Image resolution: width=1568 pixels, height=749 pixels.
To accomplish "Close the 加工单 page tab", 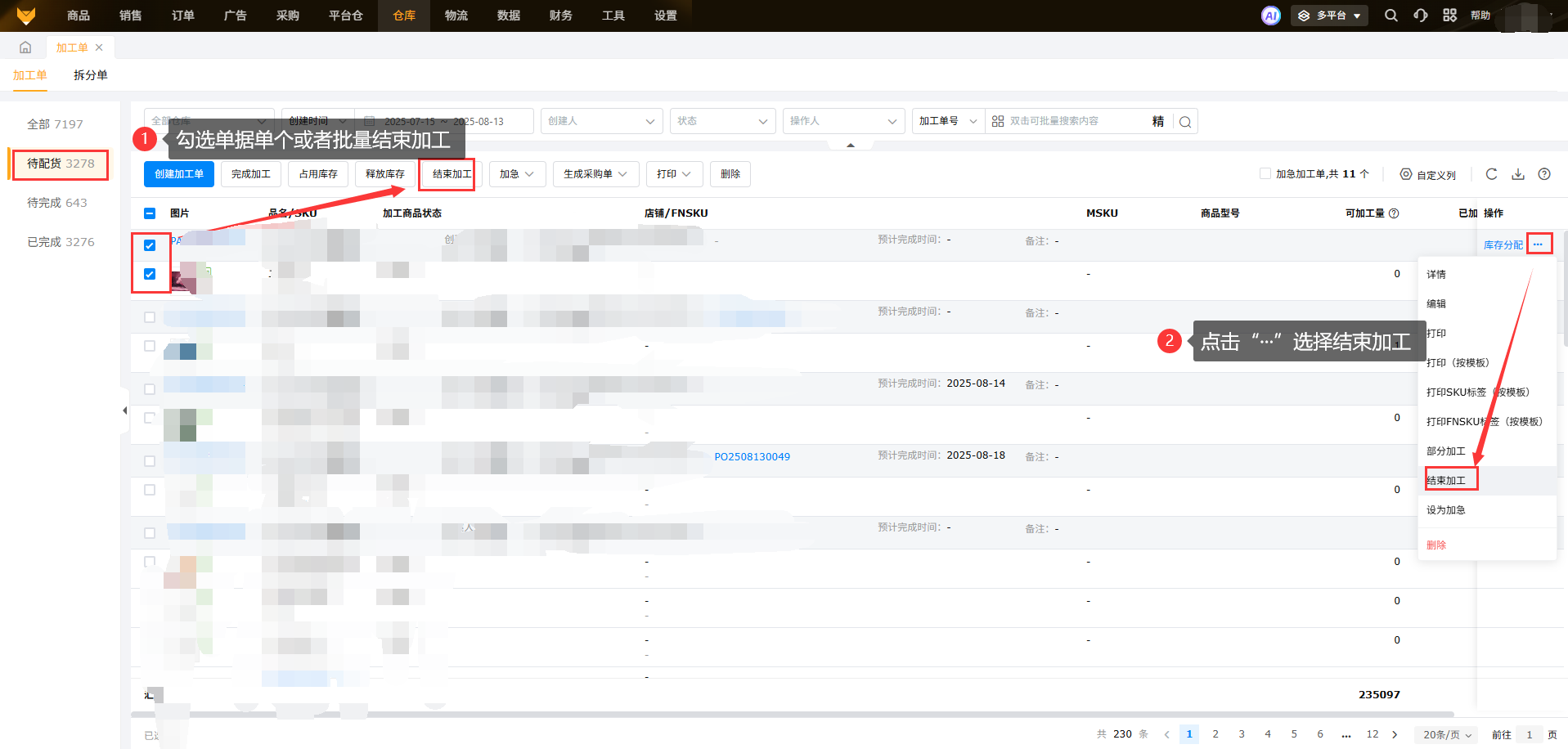I will tap(99, 47).
